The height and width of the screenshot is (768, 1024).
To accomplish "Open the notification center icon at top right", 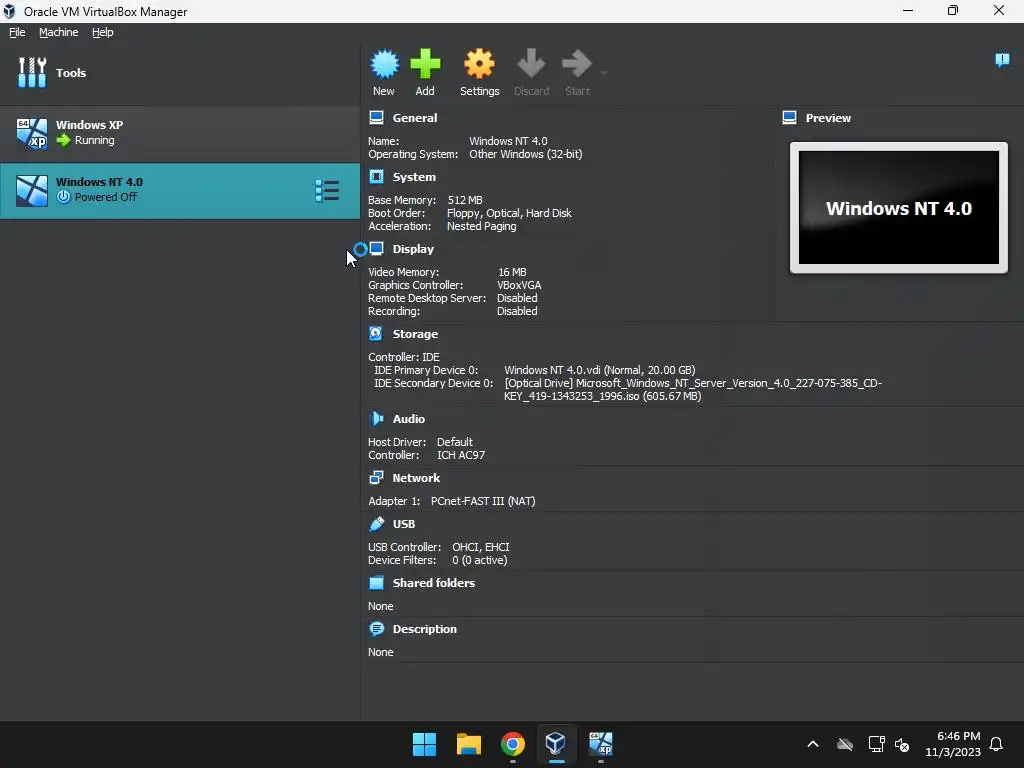I will pyautogui.click(x=1002, y=60).
